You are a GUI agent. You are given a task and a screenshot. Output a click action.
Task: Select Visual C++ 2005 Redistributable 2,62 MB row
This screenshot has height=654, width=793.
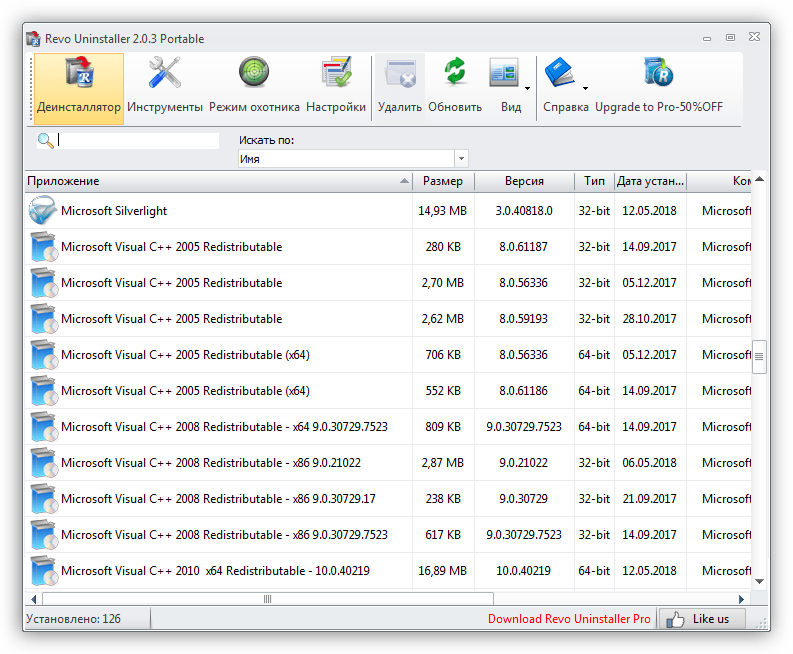388,319
